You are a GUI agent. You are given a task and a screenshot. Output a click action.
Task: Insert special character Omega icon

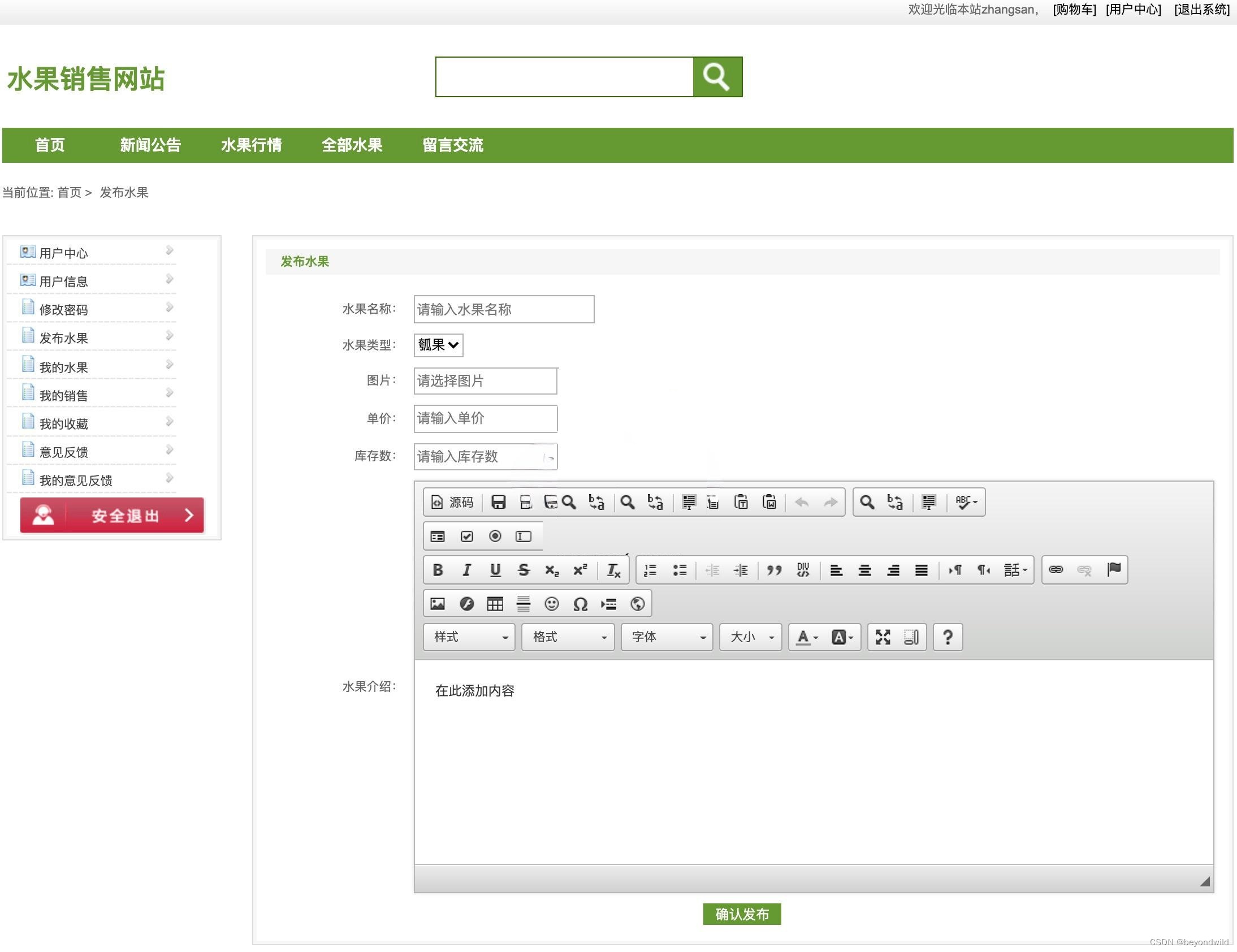(580, 604)
